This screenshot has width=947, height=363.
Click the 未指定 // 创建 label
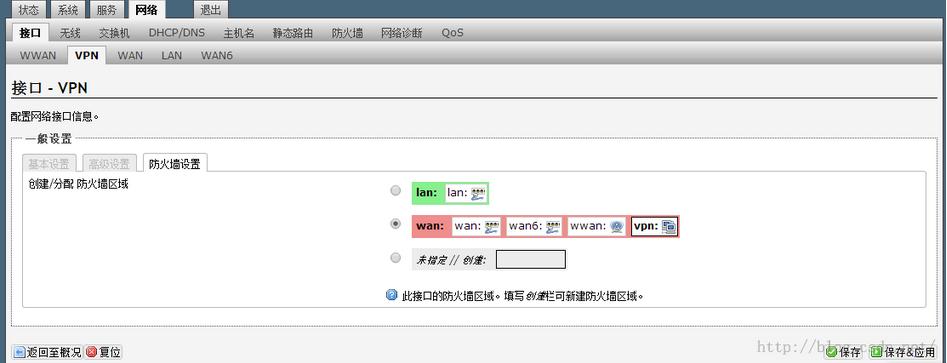point(452,261)
